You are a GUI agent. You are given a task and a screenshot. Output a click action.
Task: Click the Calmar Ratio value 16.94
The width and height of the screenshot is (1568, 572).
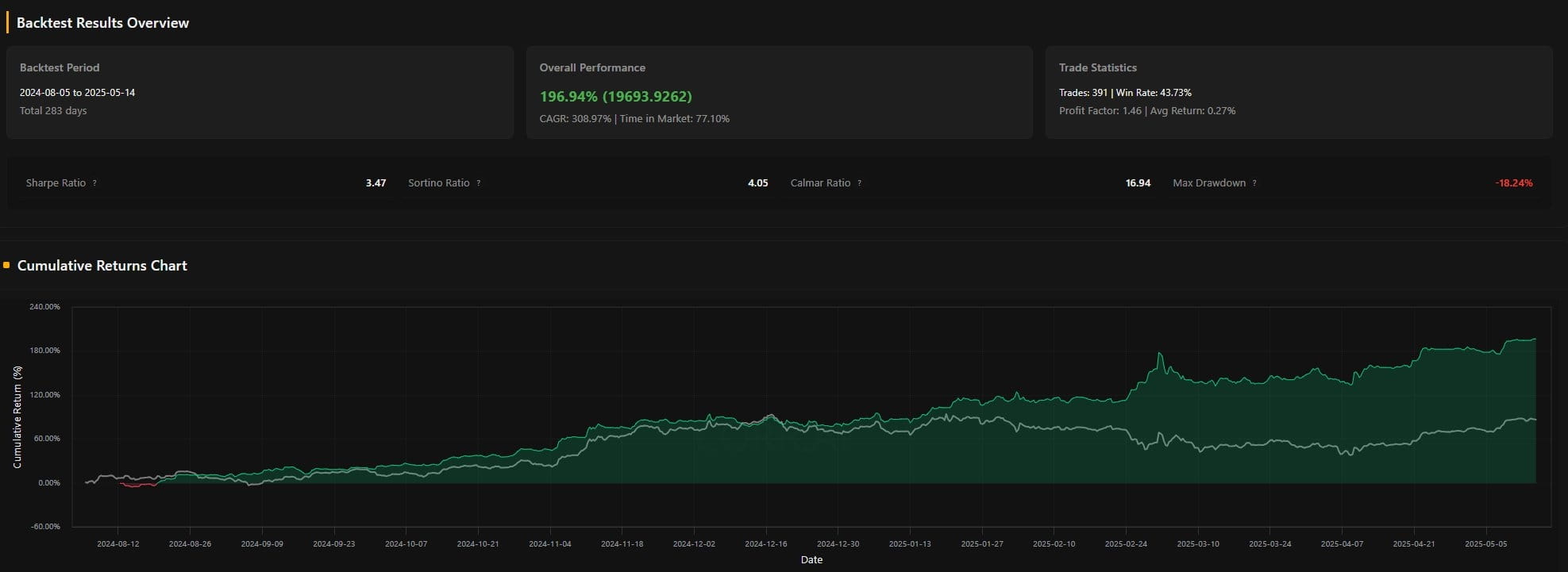[x=1137, y=183]
